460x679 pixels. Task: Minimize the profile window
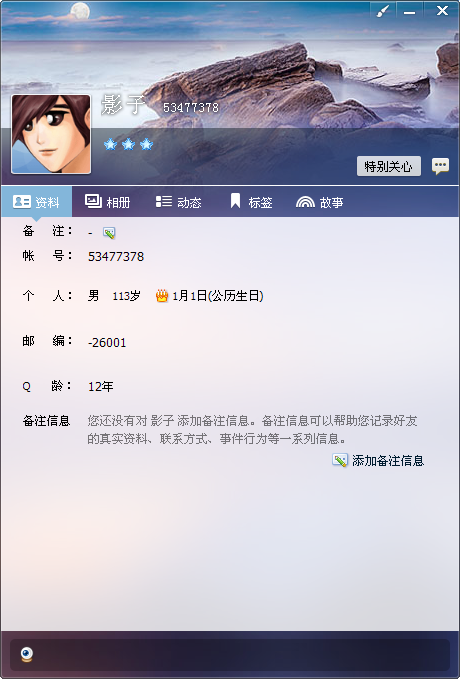pyautogui.click(x=409, y=11)
